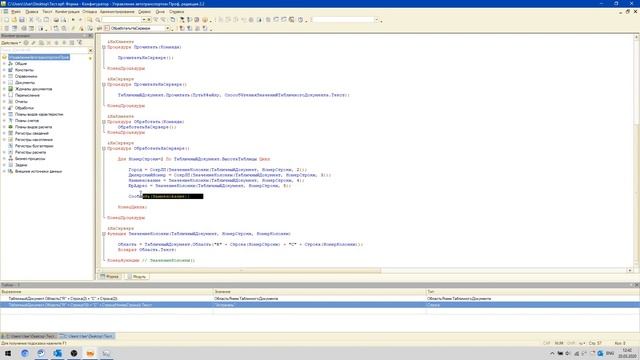Viewport: 640px width, 360px height.
Task: Expand the Отчеты tree node
Action: tap(4, 102)
